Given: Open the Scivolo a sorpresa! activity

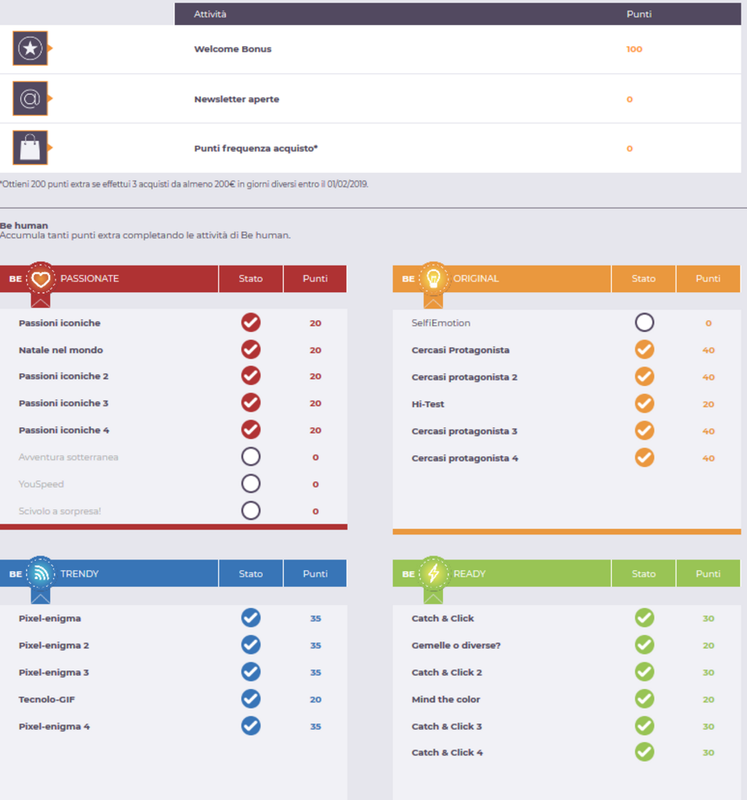Looking at the screenshot, I should pos(60,511).
